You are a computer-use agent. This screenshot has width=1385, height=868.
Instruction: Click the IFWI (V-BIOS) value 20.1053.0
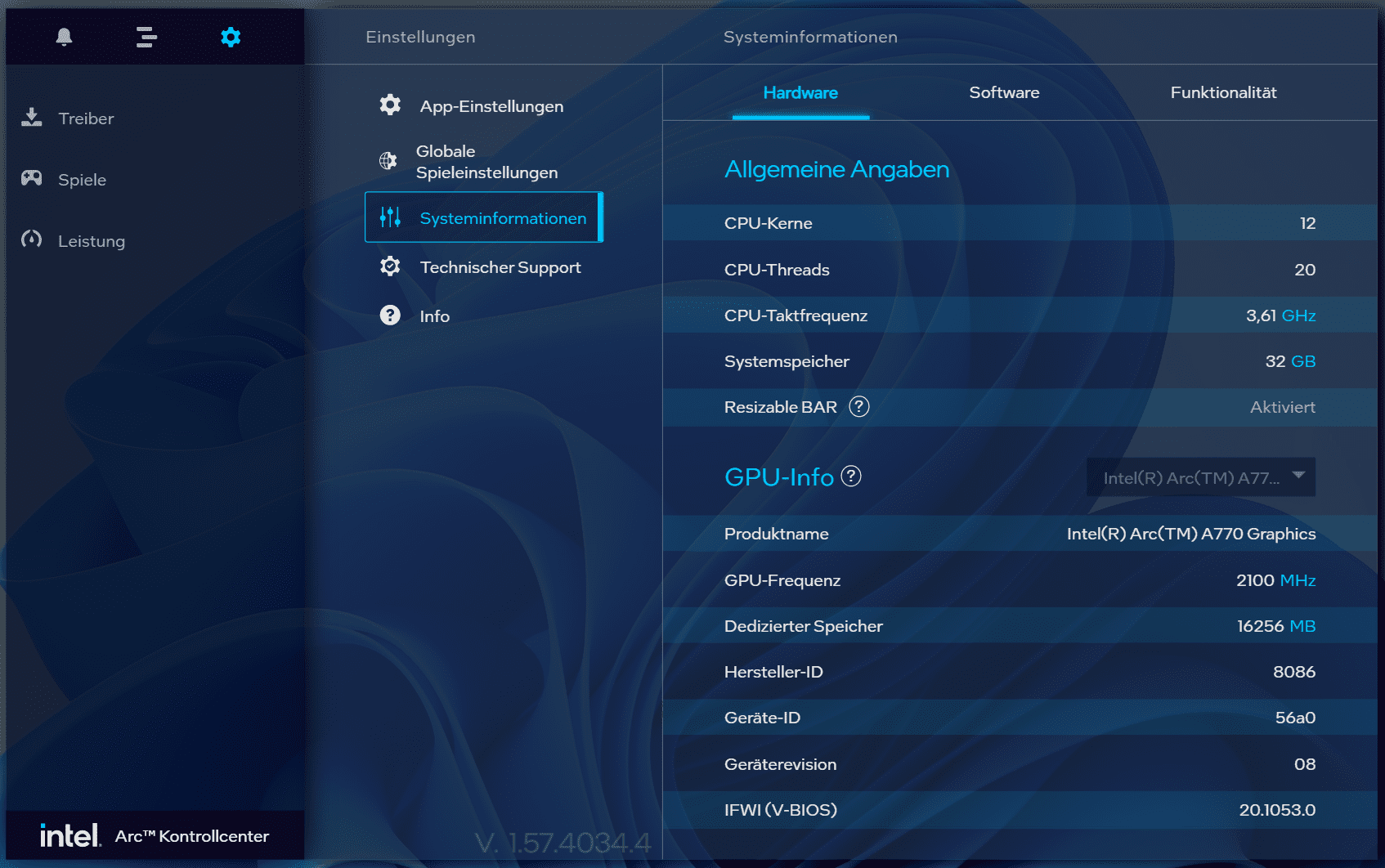tap(1276, 810)
